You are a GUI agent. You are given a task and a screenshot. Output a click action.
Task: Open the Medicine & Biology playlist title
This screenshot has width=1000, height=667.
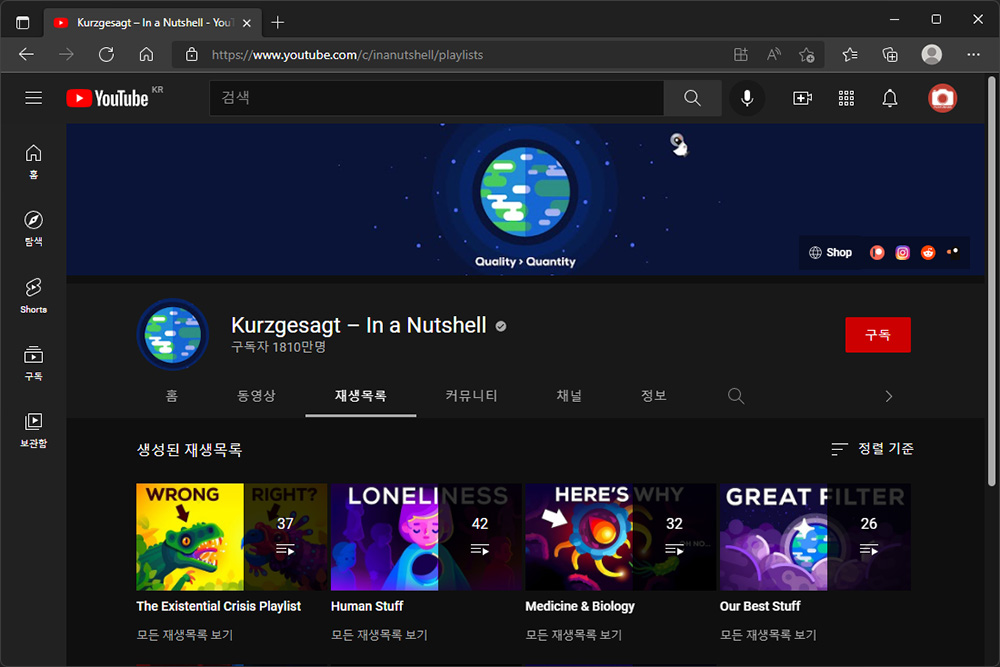pyautogui.click(x=580, y=606)
